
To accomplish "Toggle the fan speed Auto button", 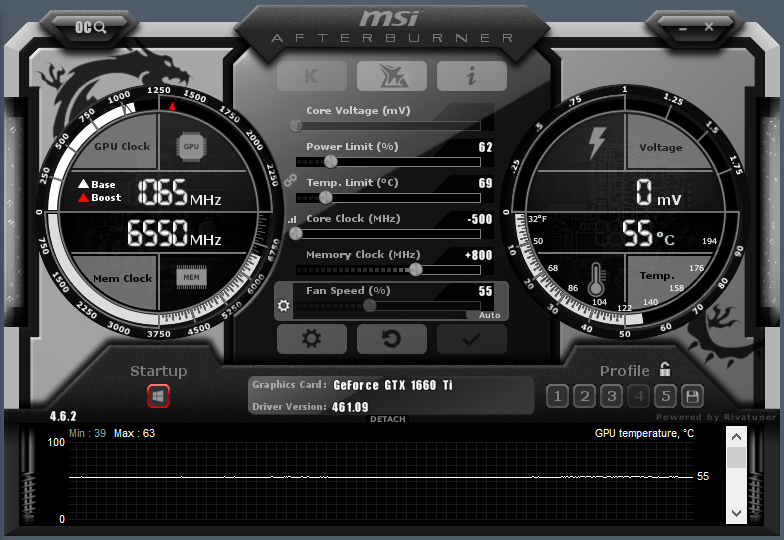I will tap(489, 315).
